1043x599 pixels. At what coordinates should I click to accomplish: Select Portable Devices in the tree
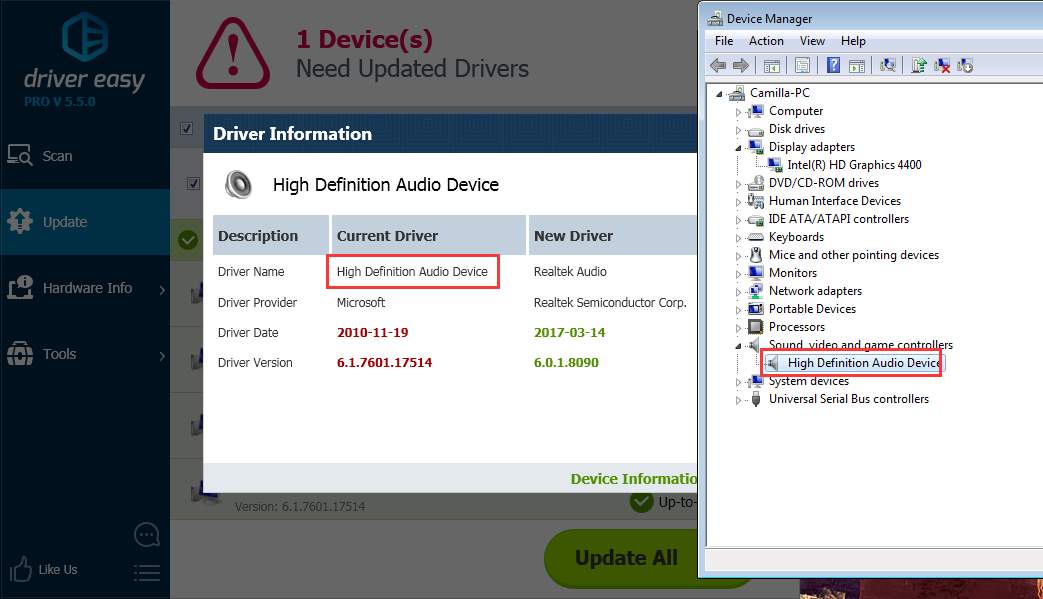click(x=812, y=308)
